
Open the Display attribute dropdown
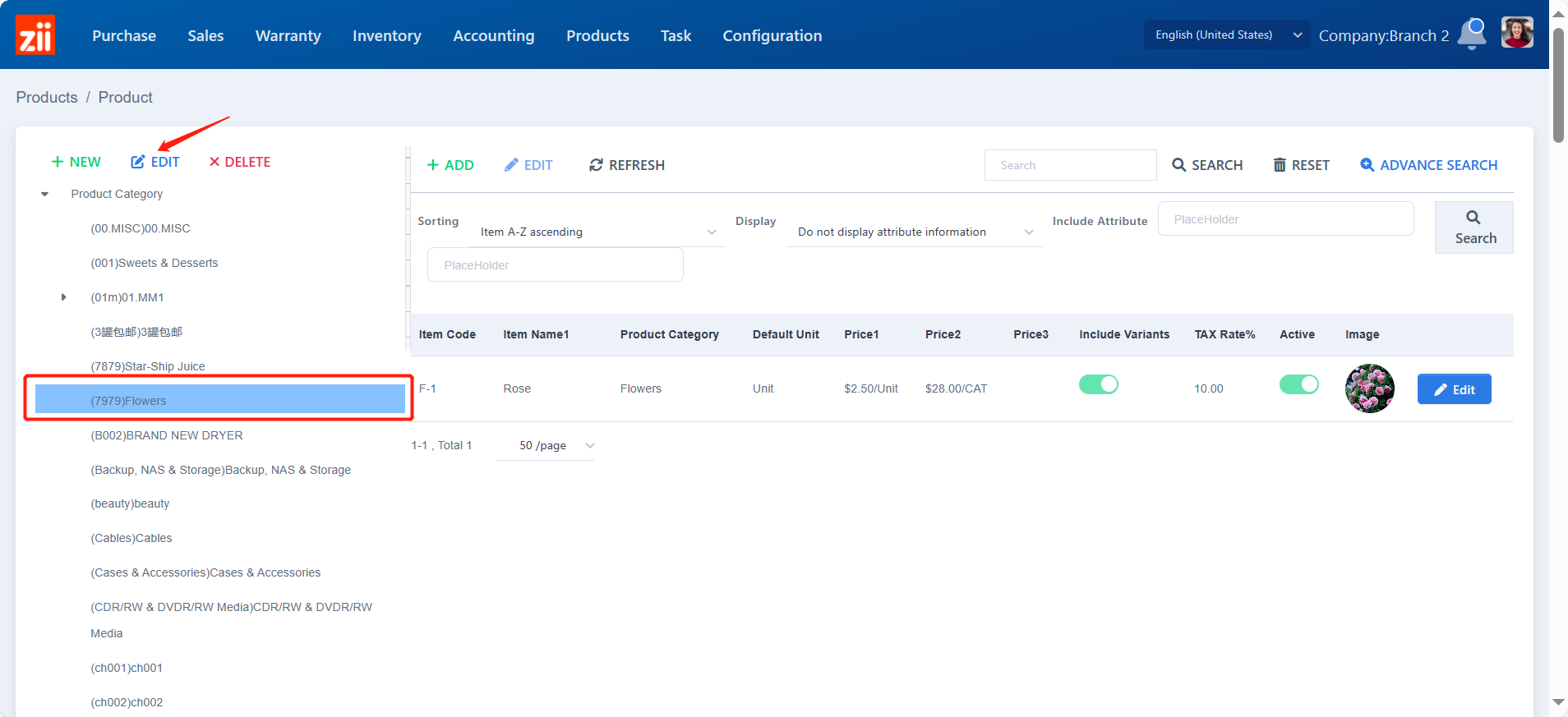click(915, 232)
